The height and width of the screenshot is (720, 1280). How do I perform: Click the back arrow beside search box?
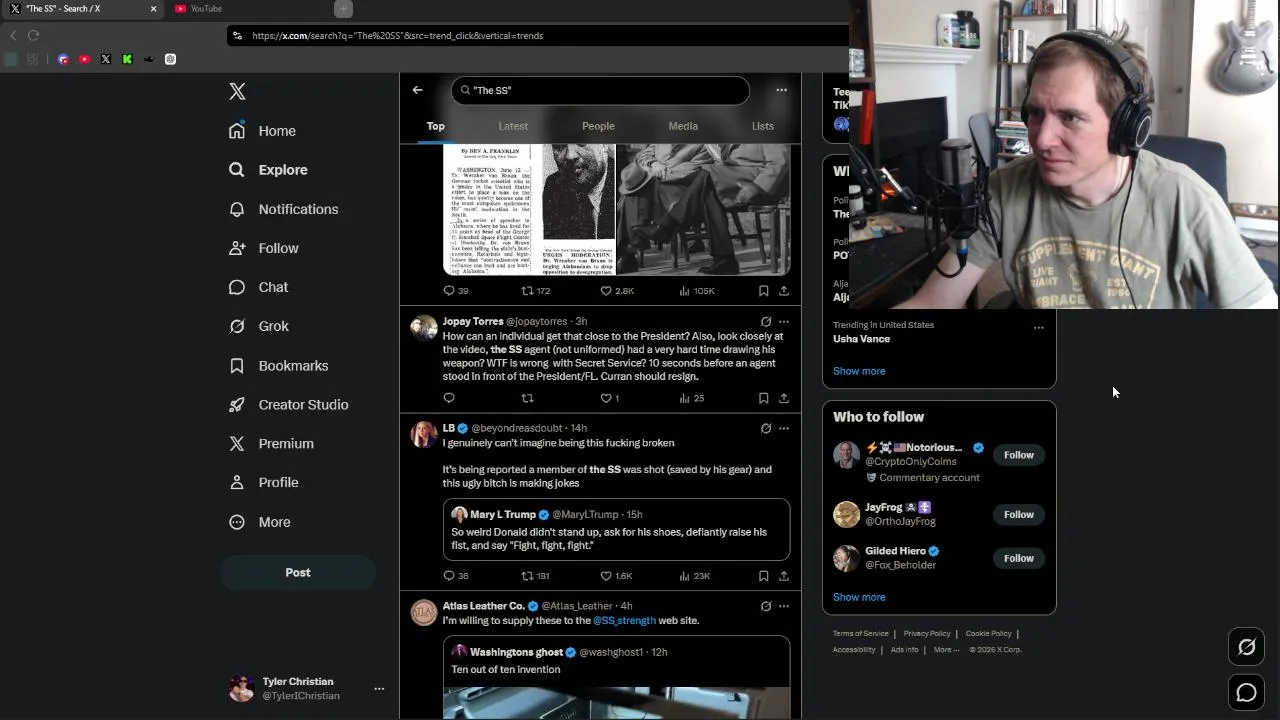(x=417, y=90)
